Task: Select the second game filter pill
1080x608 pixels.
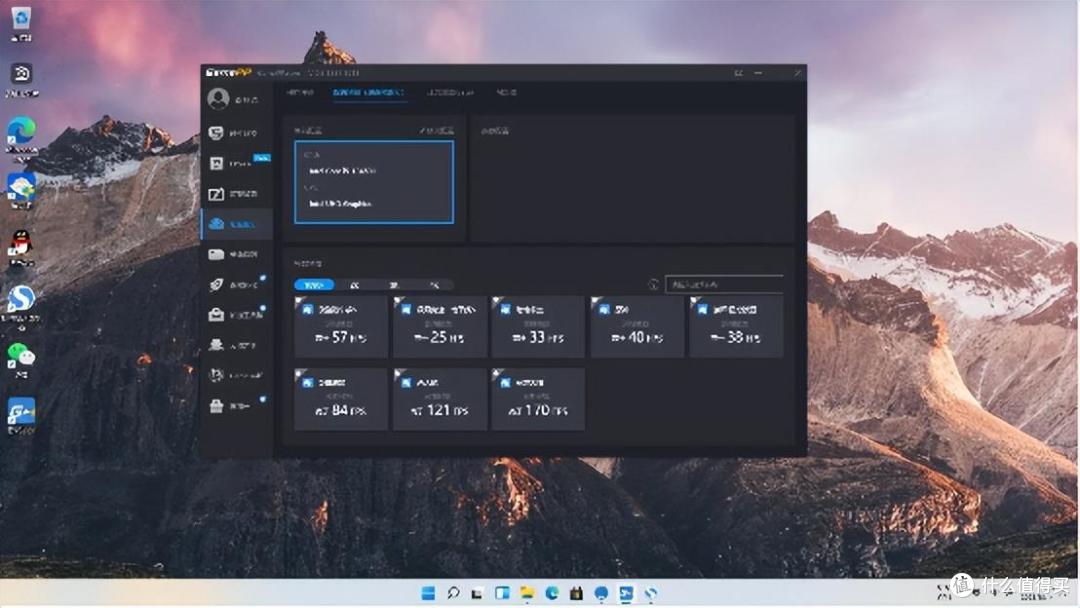Action: coord(354,284)
